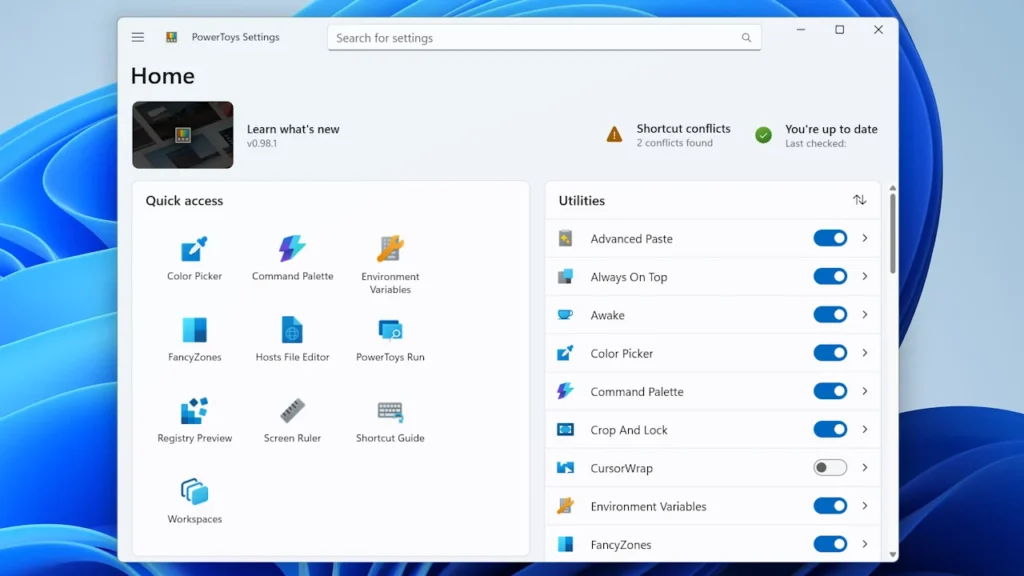The width and height of the screenshot is (1024, 576).
Task: Click the Crop And Lock utility icon
Action: pyautogui.click(x=566, y=430)
